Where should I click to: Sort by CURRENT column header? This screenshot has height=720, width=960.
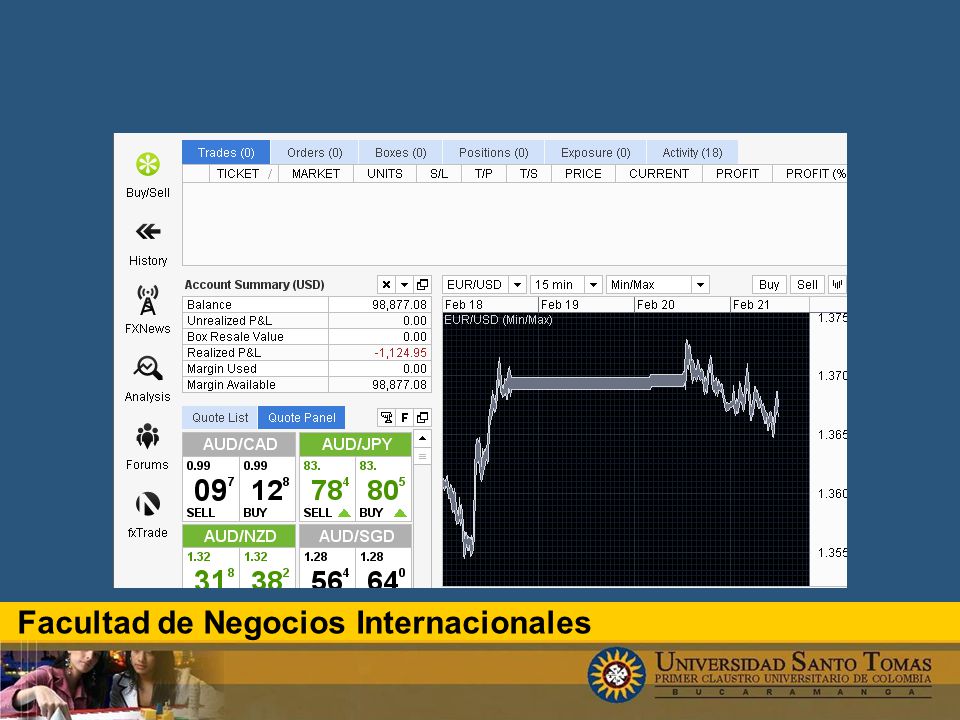pyautogui.click(x=659, y=174)
